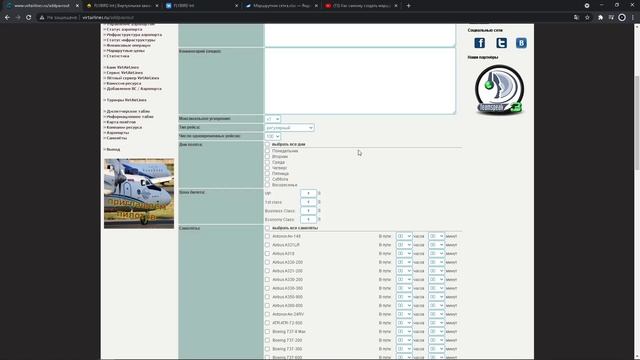The width and height of the screenshot is (640, 360).
Task: Open the VKontakte social icon
Action: point(521,43)
